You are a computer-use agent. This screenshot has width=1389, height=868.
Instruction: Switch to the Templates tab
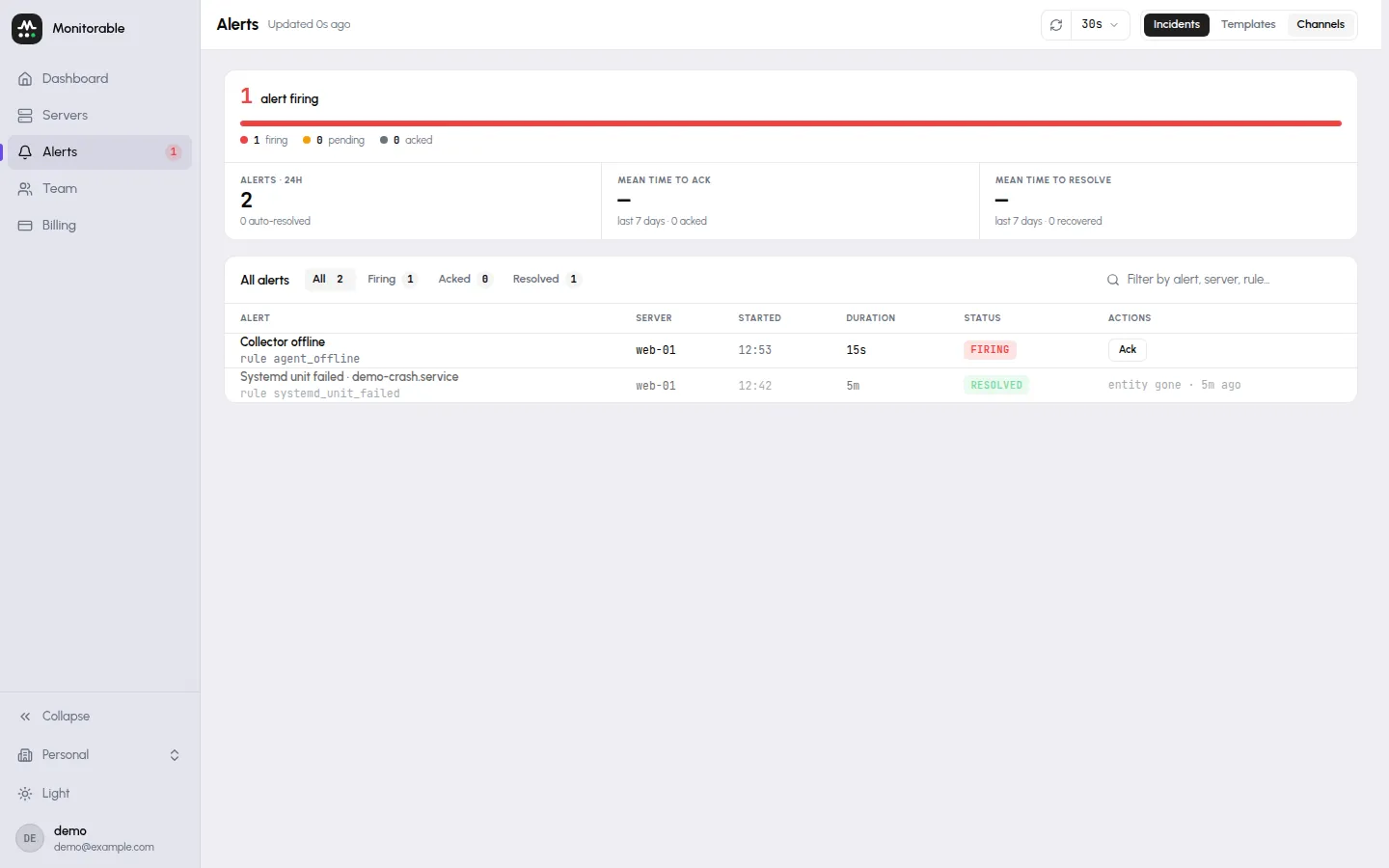(x=1248, y=25)
